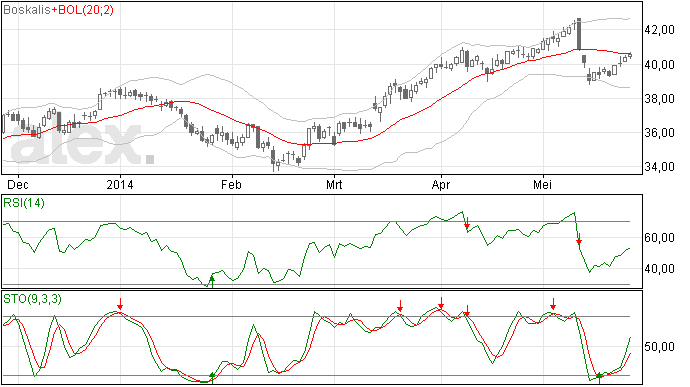Click the red STO sell arrow at the 2014 gridline
Viewport: 690px width, 387px height.
[x=120, y=304]
